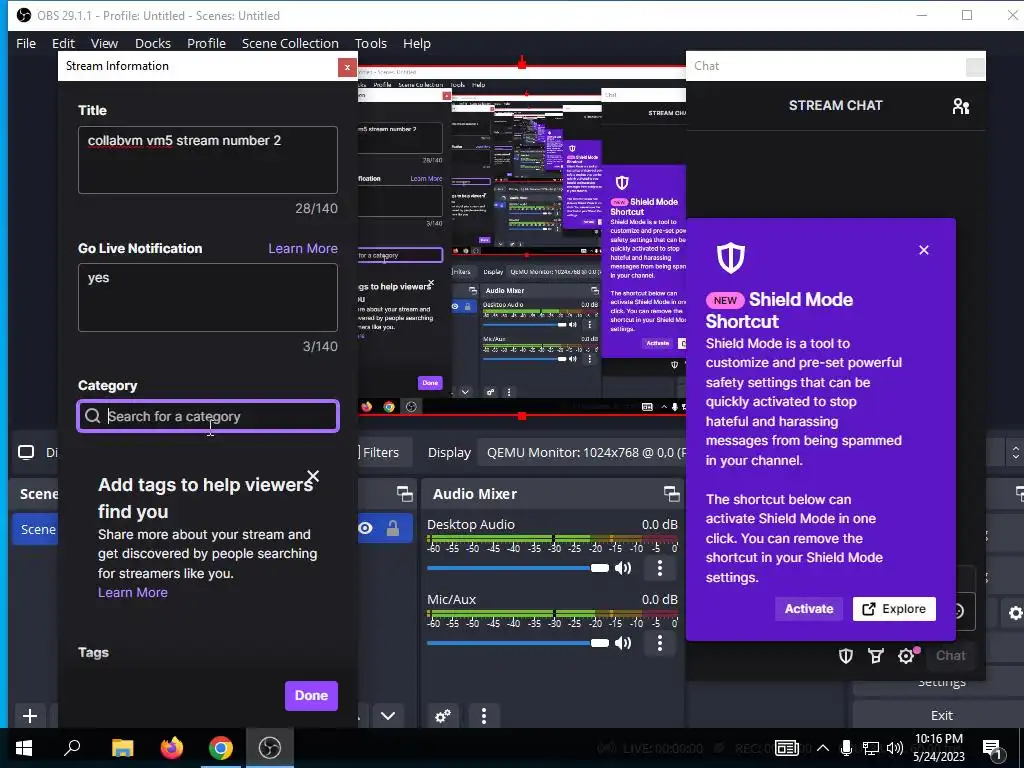The image size is (1024, 768).
Task: Mute Mic/Aux speaker icon
Action: 624,643
